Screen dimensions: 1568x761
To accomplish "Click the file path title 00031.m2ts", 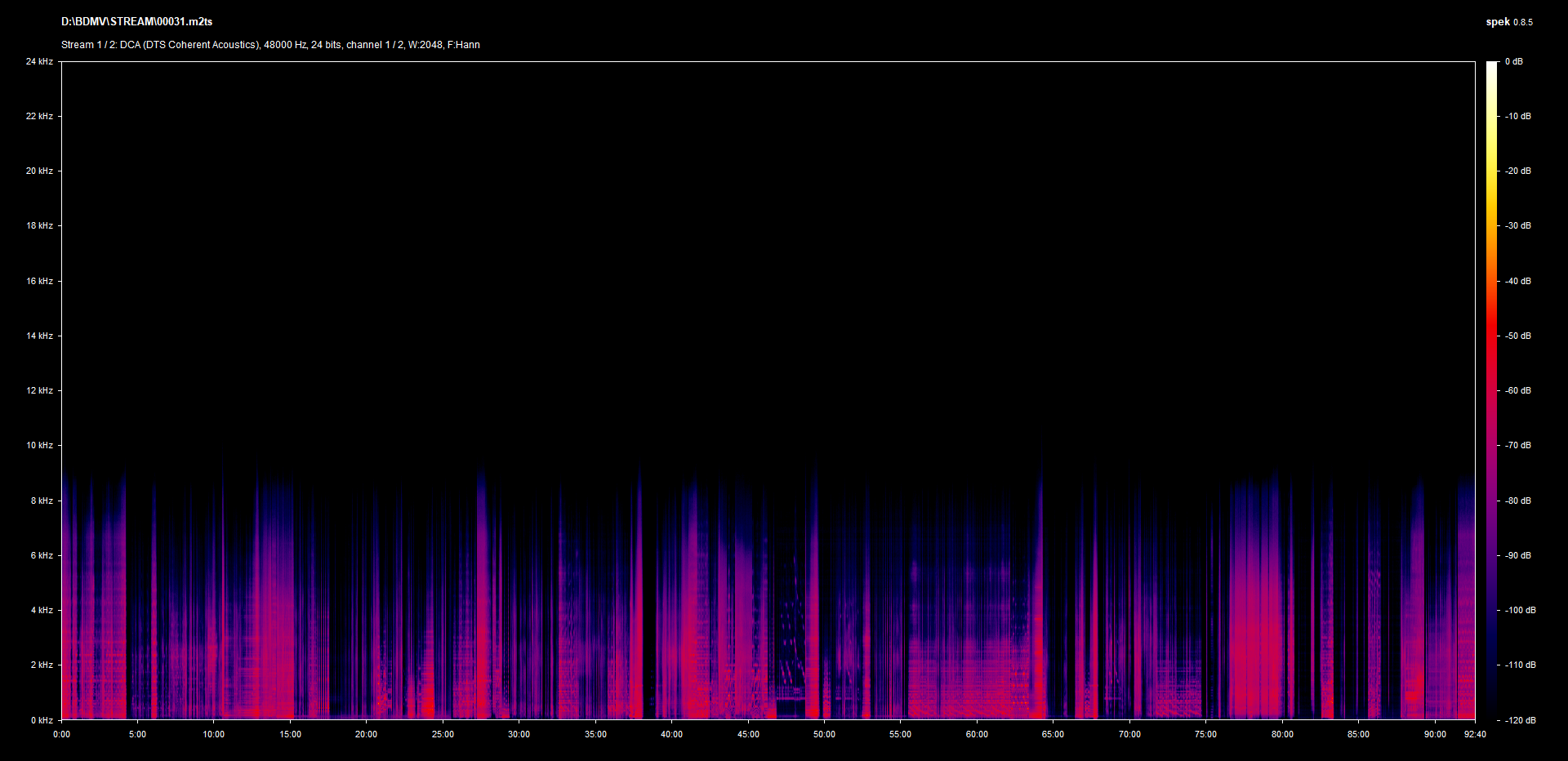I will tap(136, 22).
